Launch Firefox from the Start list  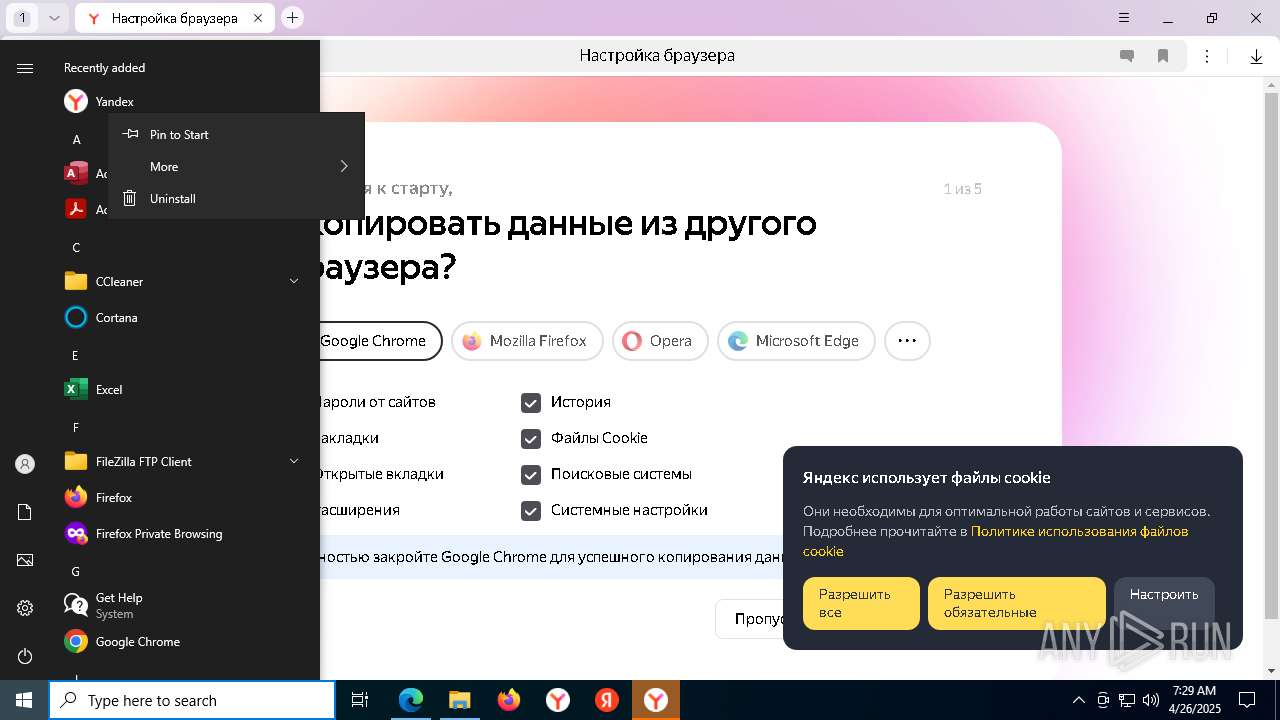click(x=180, y=497)
